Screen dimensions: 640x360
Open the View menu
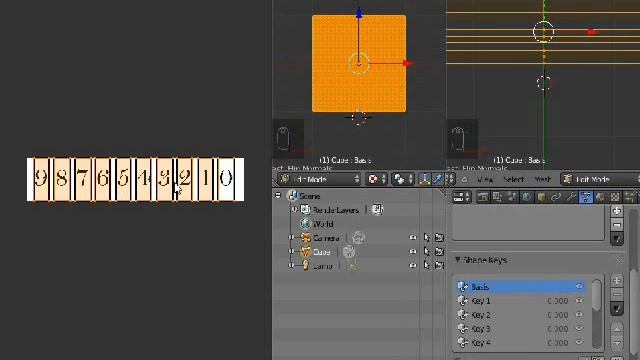(485, 179)
